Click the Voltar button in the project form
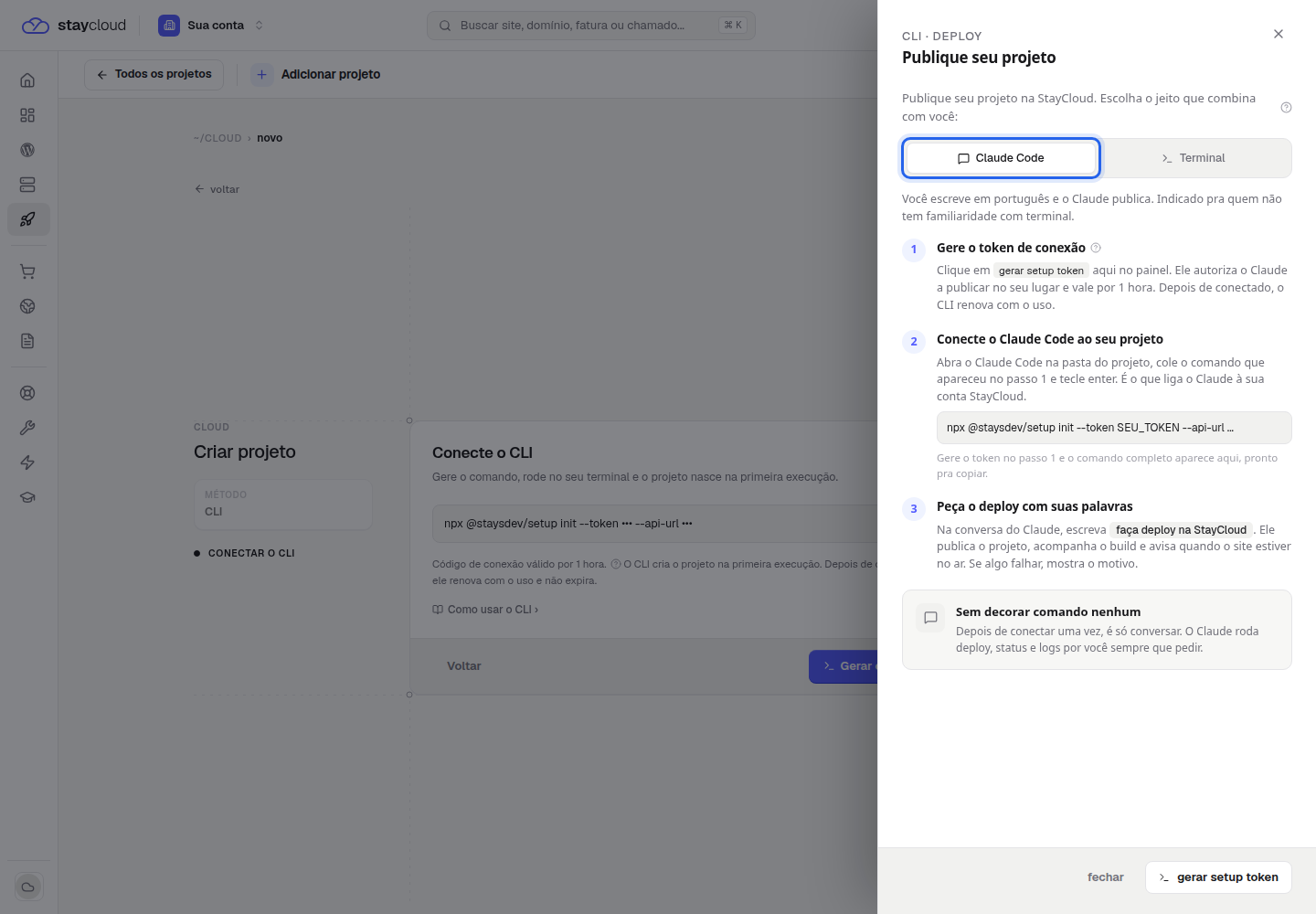The height and width of the screenshot is (914, 1316). click(464, 666)
